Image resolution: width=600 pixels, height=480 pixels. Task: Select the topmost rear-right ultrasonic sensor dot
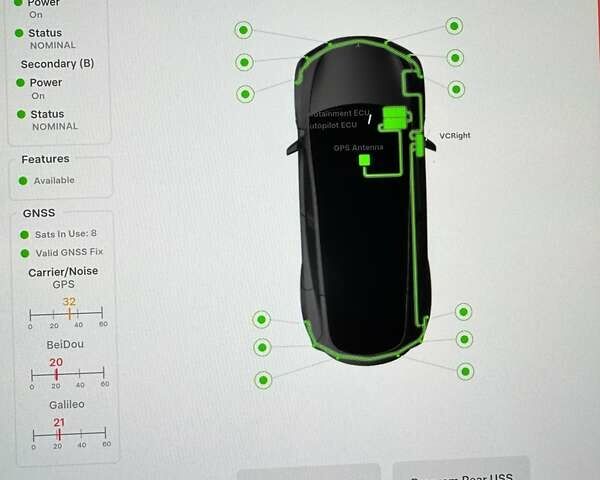pos(463,312)
